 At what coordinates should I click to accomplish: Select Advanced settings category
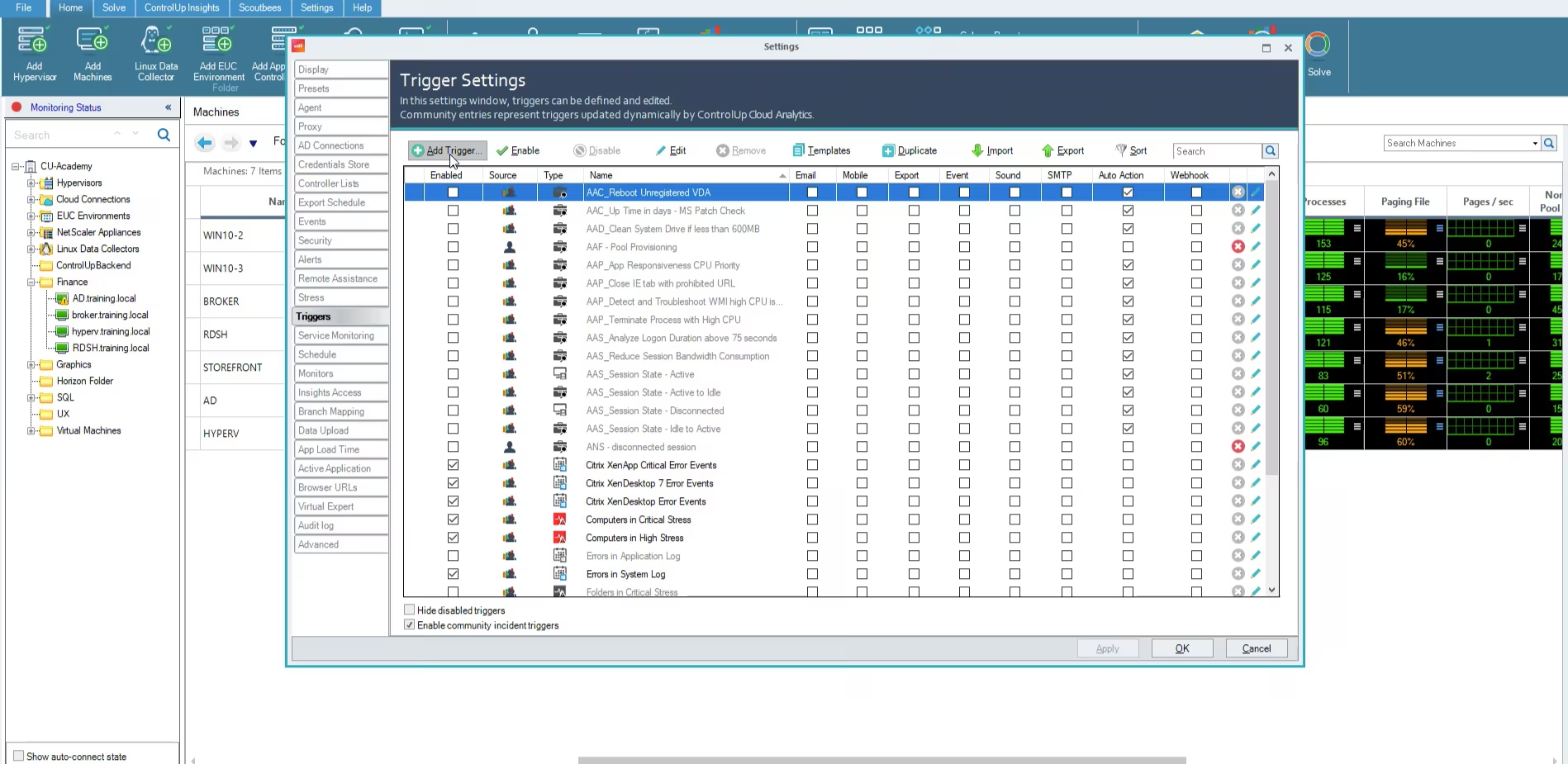[340, 544]
